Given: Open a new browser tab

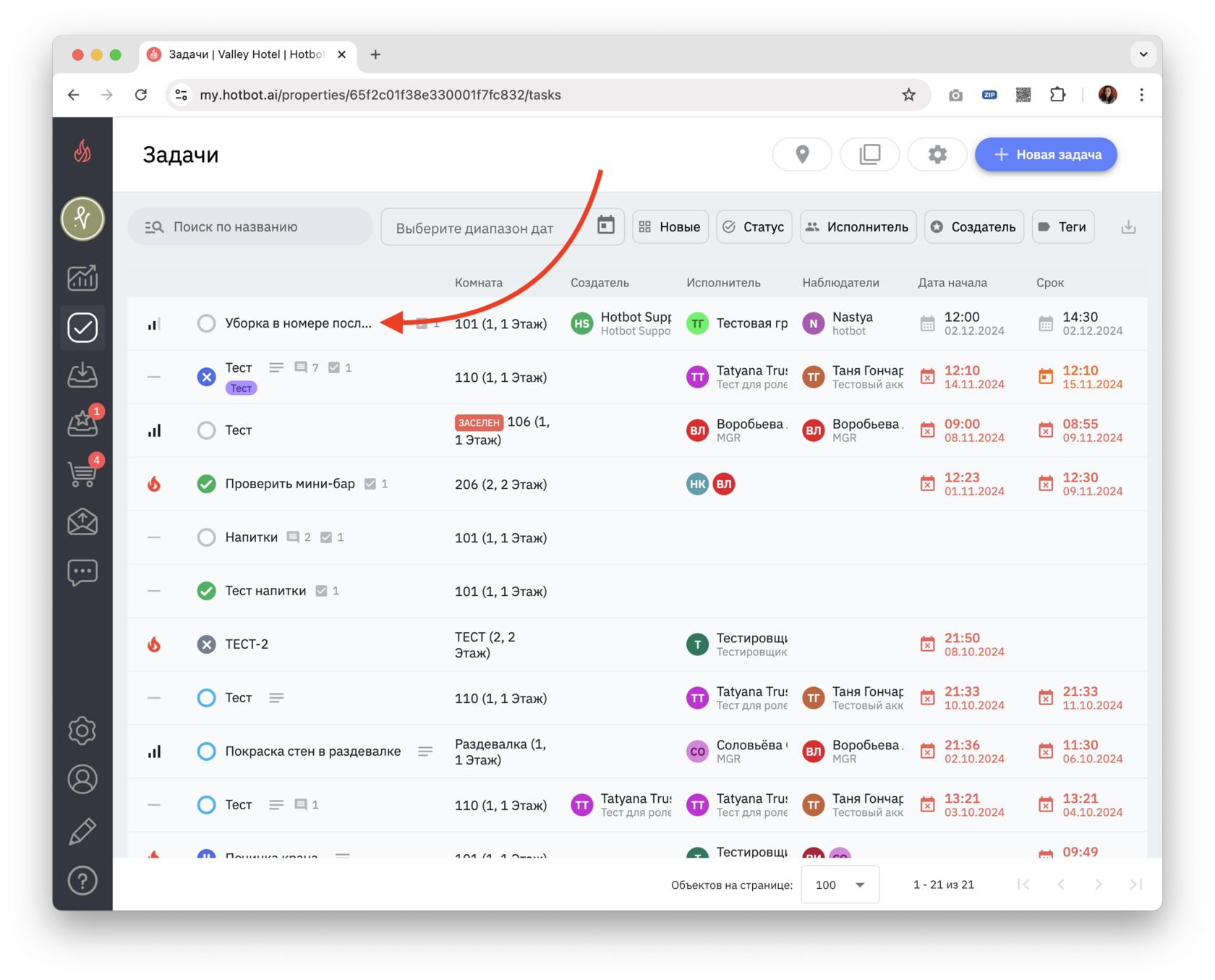Looking at the screenshot, I should pyautogui.click(x=375, y=54).
